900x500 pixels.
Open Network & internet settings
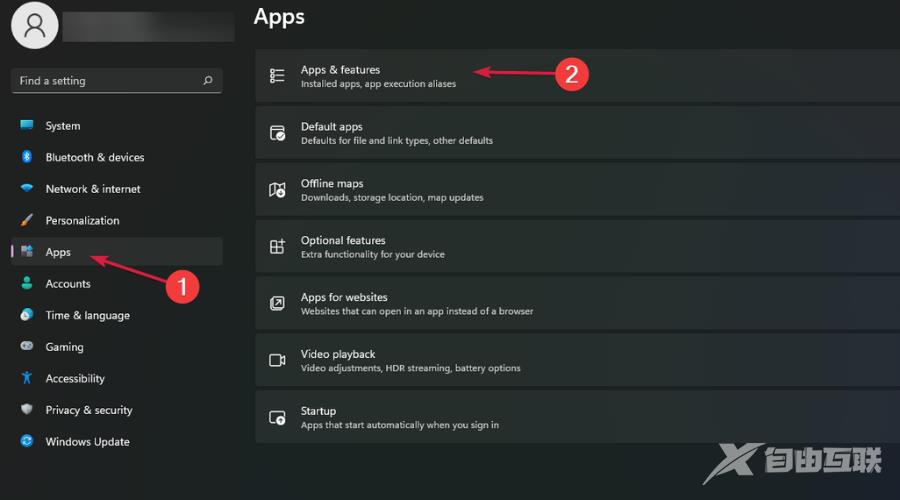point(117,189)
